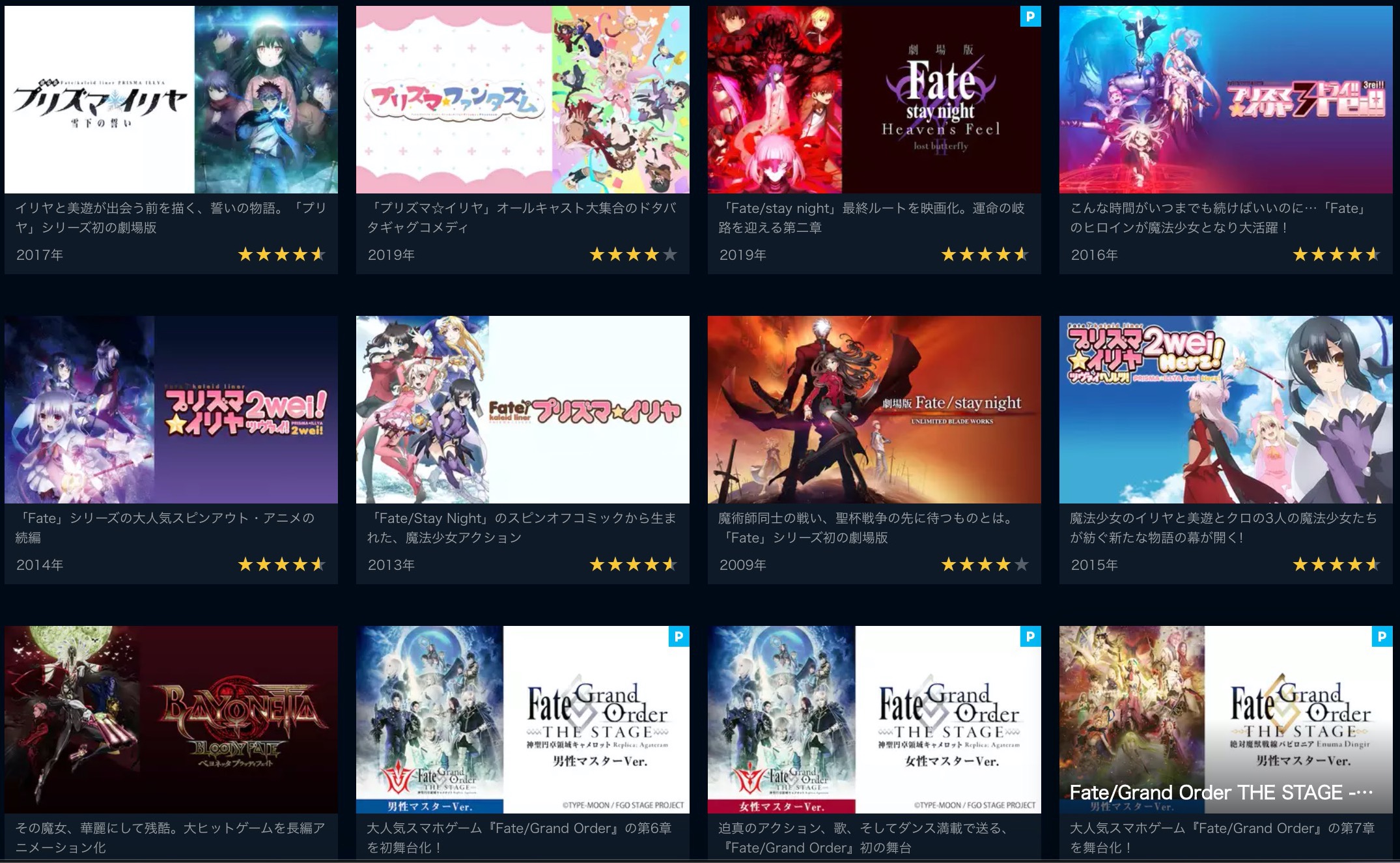Click description under Prisma Illya 2wei Herz
The image size is (1400, 863).
1224,528
